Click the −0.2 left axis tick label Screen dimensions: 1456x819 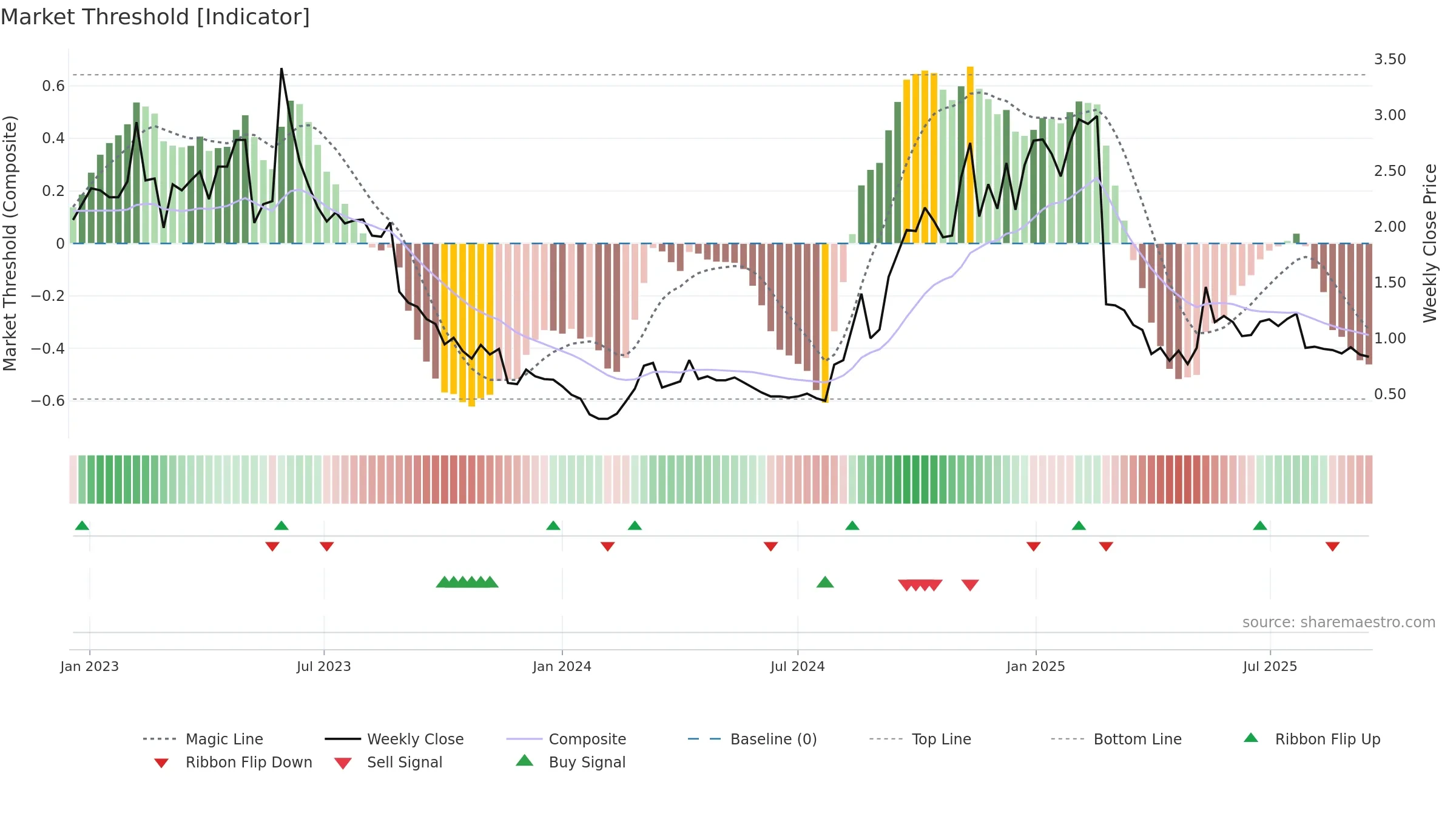coord(48,296)
